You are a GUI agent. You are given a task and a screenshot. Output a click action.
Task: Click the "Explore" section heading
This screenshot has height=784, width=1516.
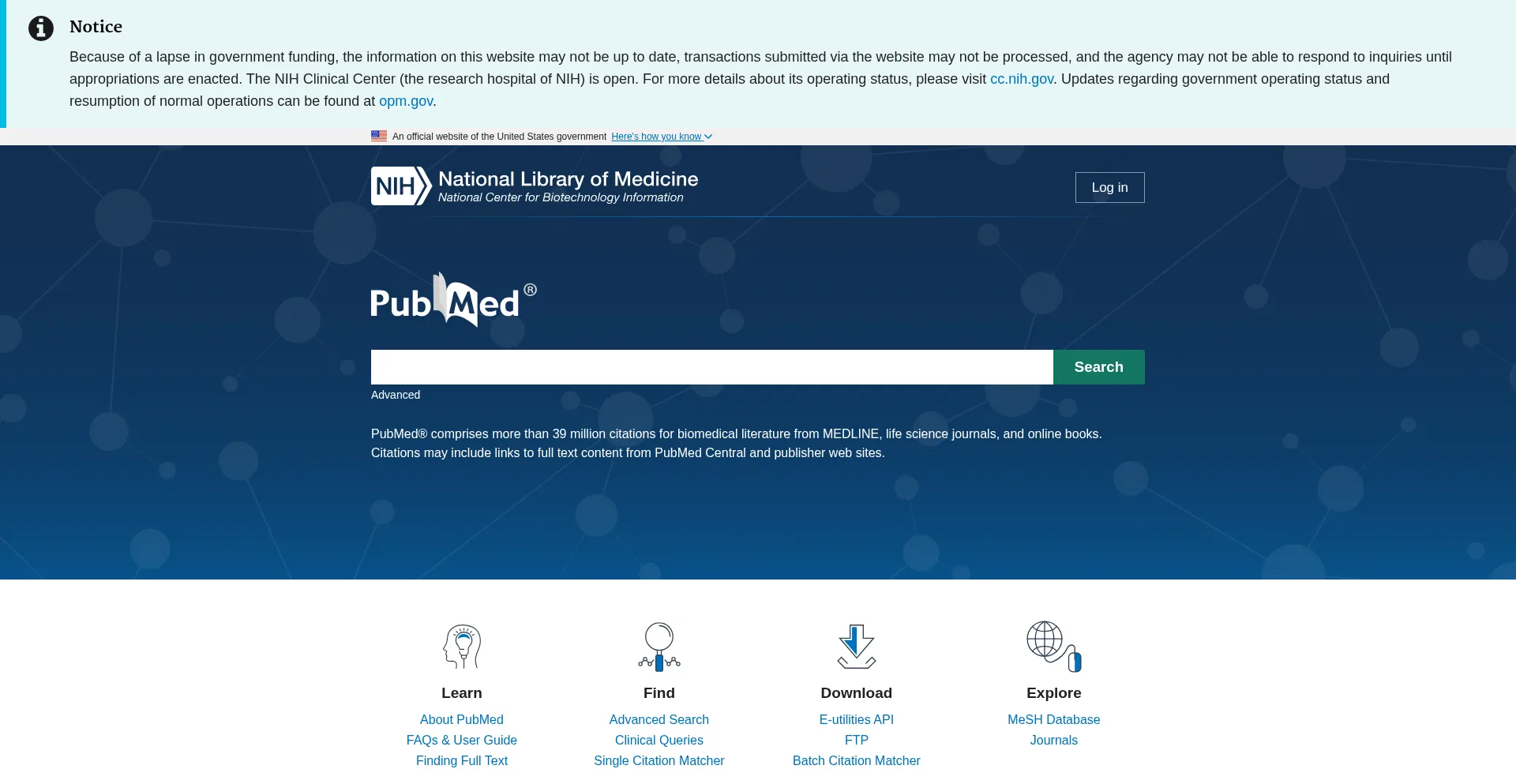(x=1054, y=692)
